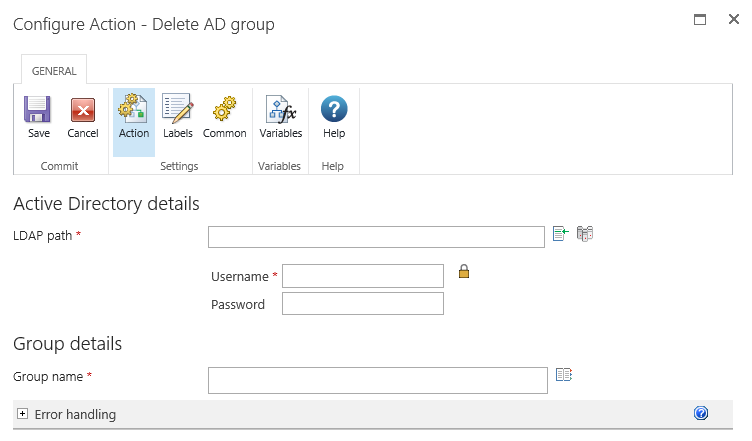The height and width of the screenshot is (441, 752).
Task: Click into the Group name field
Action: (x=377, y=380)
